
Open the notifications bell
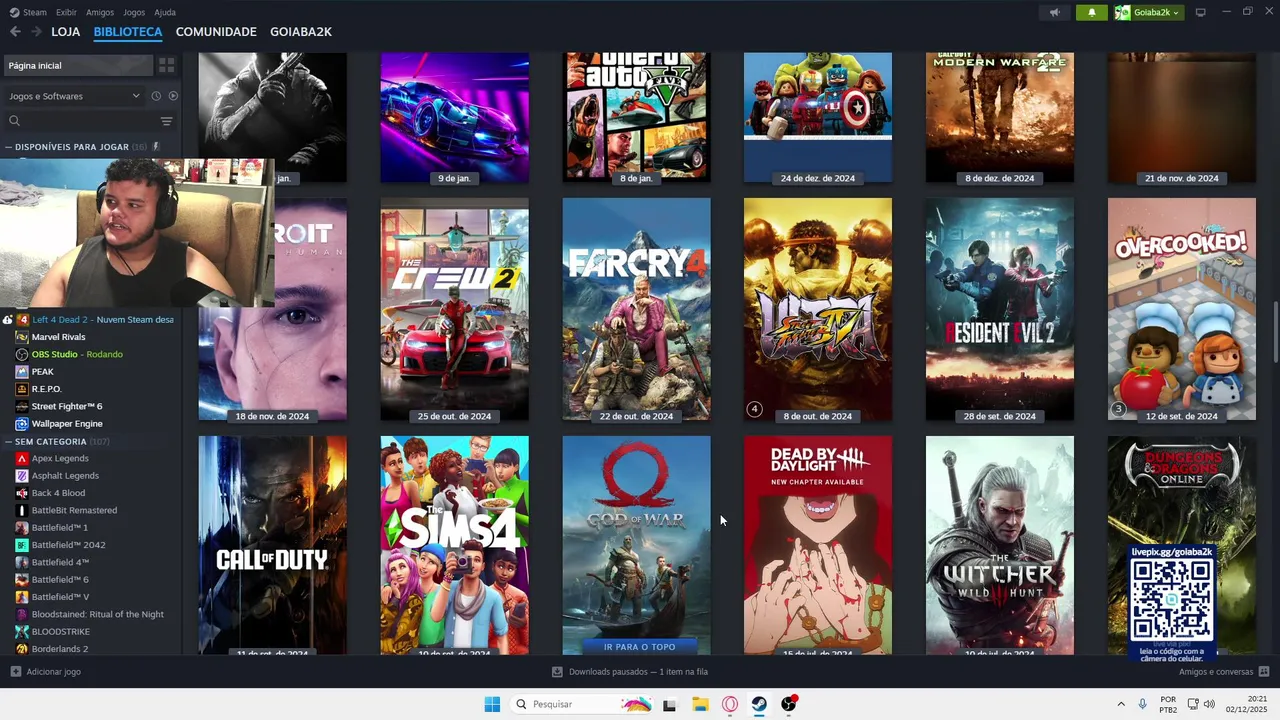point(1092,12)
